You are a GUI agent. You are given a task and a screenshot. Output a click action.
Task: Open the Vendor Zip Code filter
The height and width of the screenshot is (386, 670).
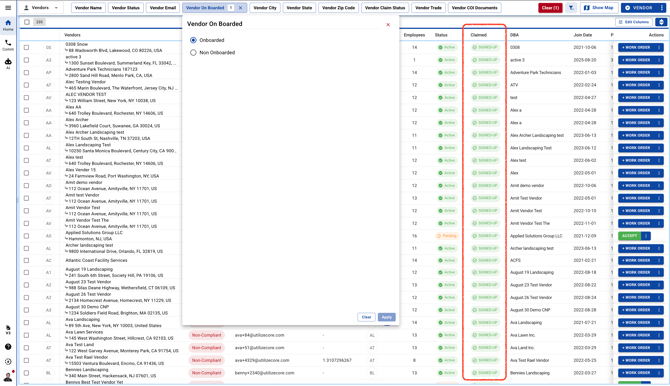(x=338, y=8)
